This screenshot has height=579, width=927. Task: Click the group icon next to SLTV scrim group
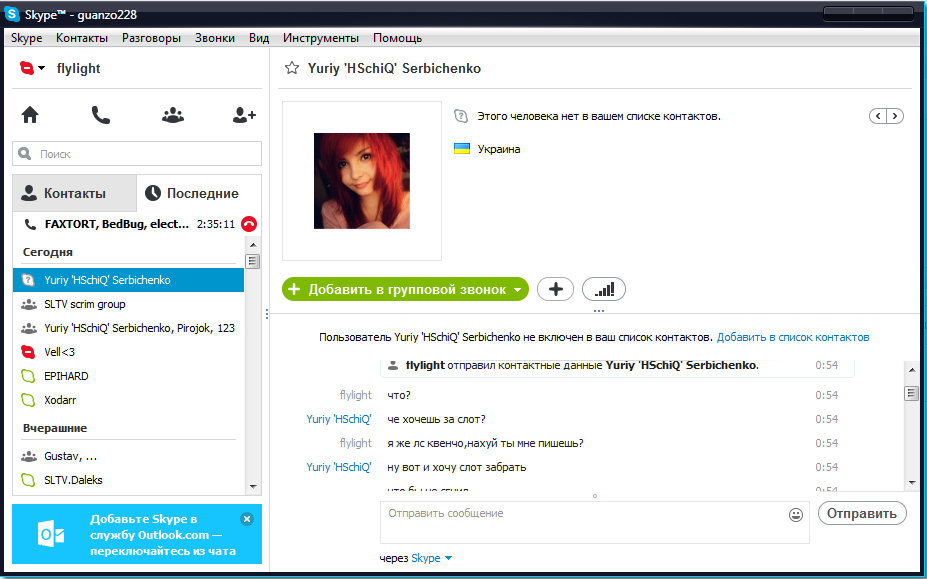[28, 305]
